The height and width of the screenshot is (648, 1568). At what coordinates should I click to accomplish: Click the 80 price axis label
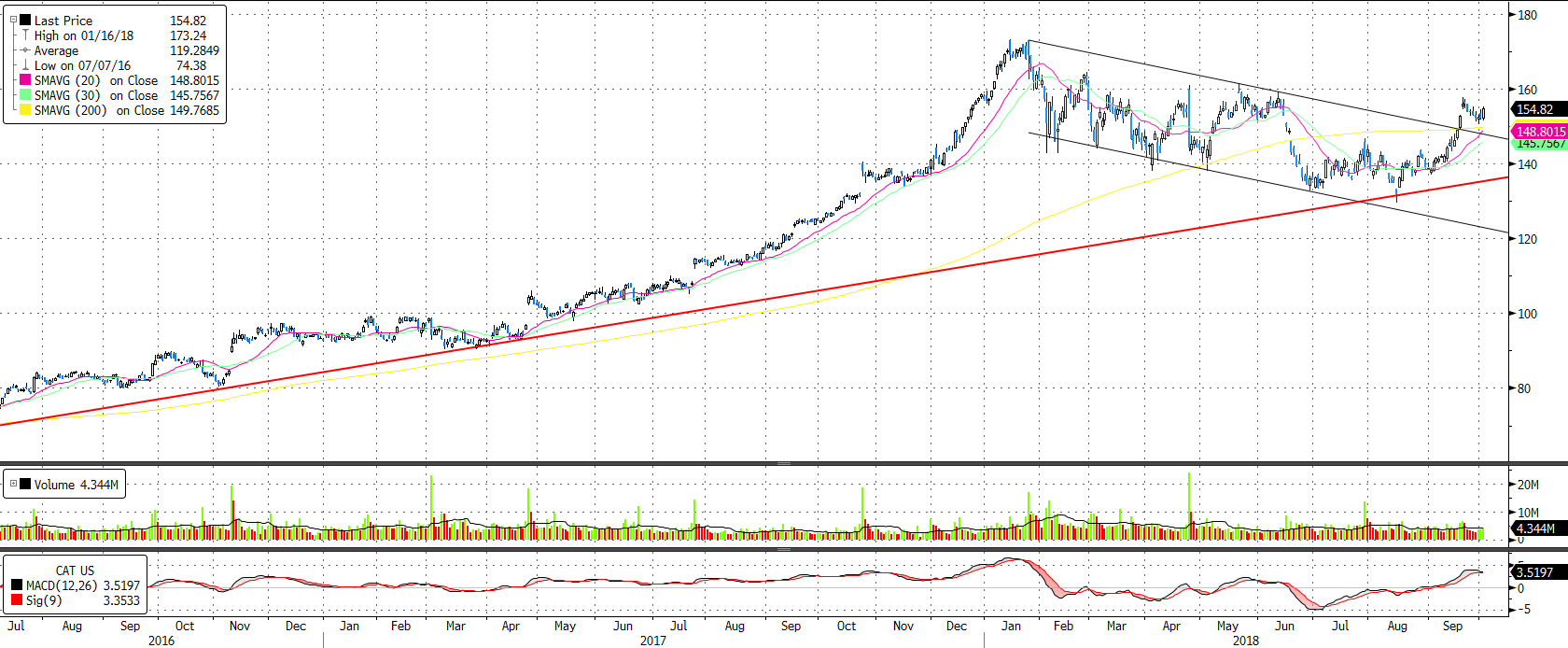(1524, 388)
